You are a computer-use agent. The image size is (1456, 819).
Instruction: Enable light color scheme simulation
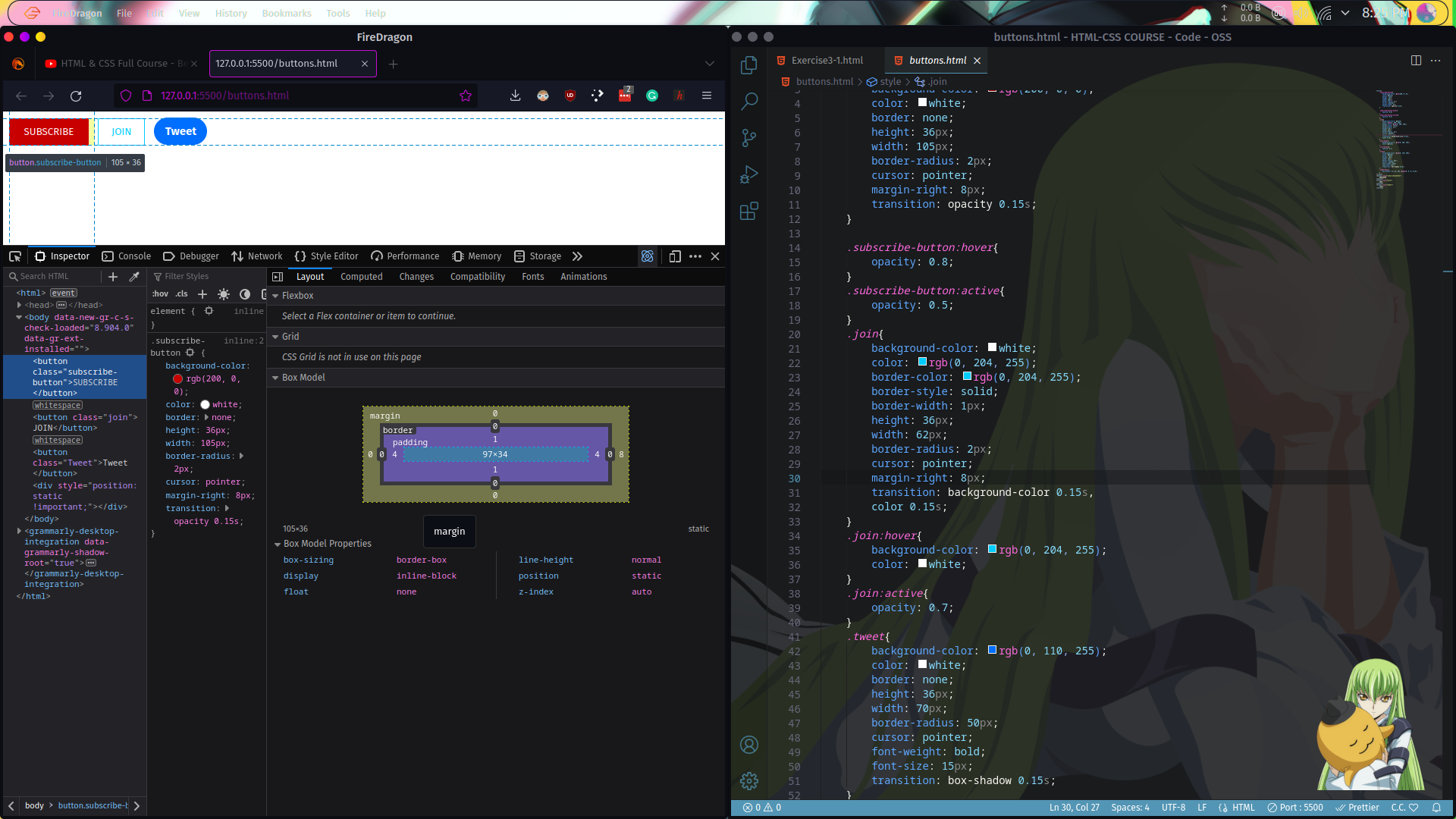pyautogui.click(x=223, y=294)
